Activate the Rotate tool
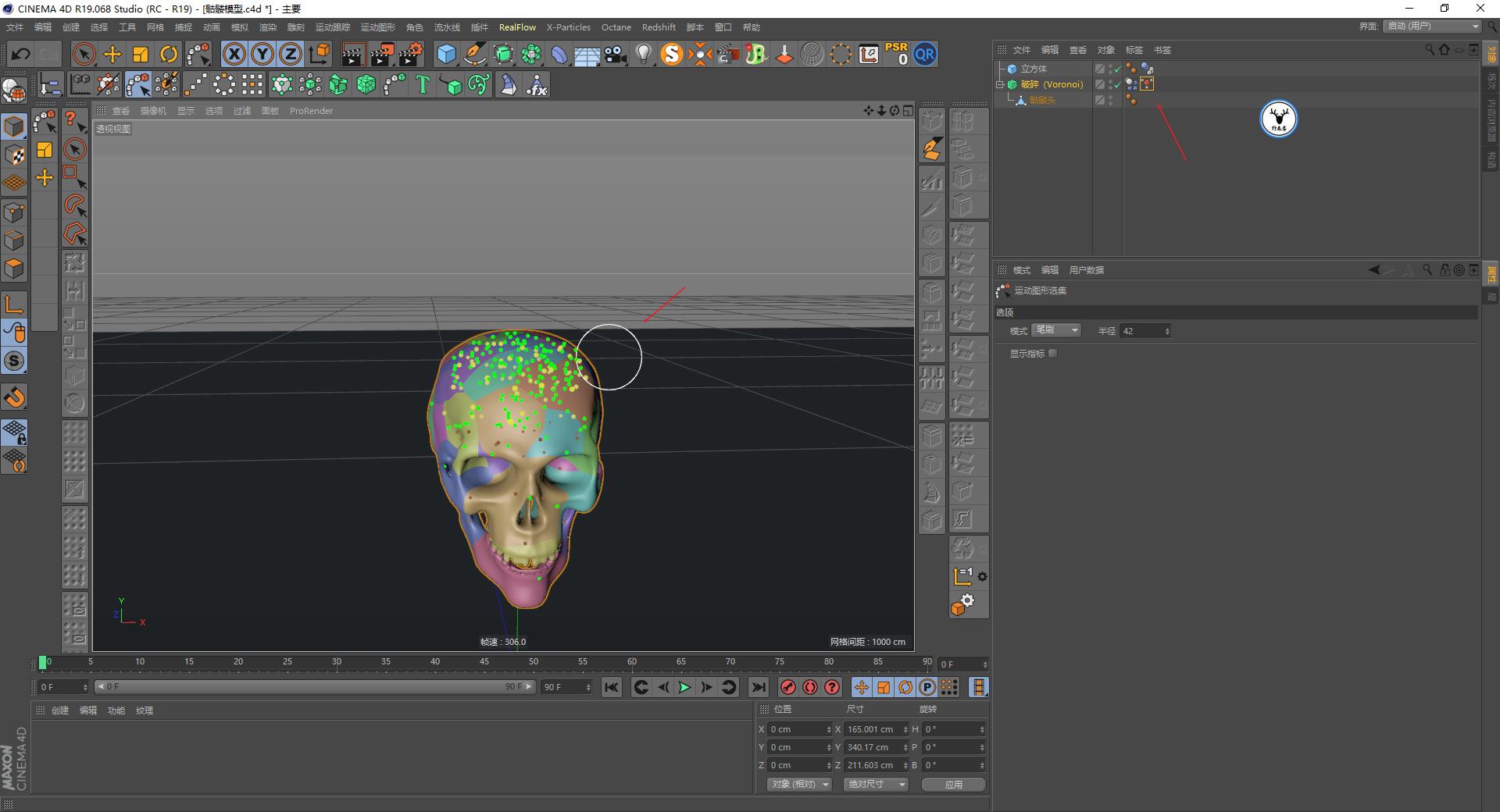The image size is (1500, 812). [x=170, y=54]
